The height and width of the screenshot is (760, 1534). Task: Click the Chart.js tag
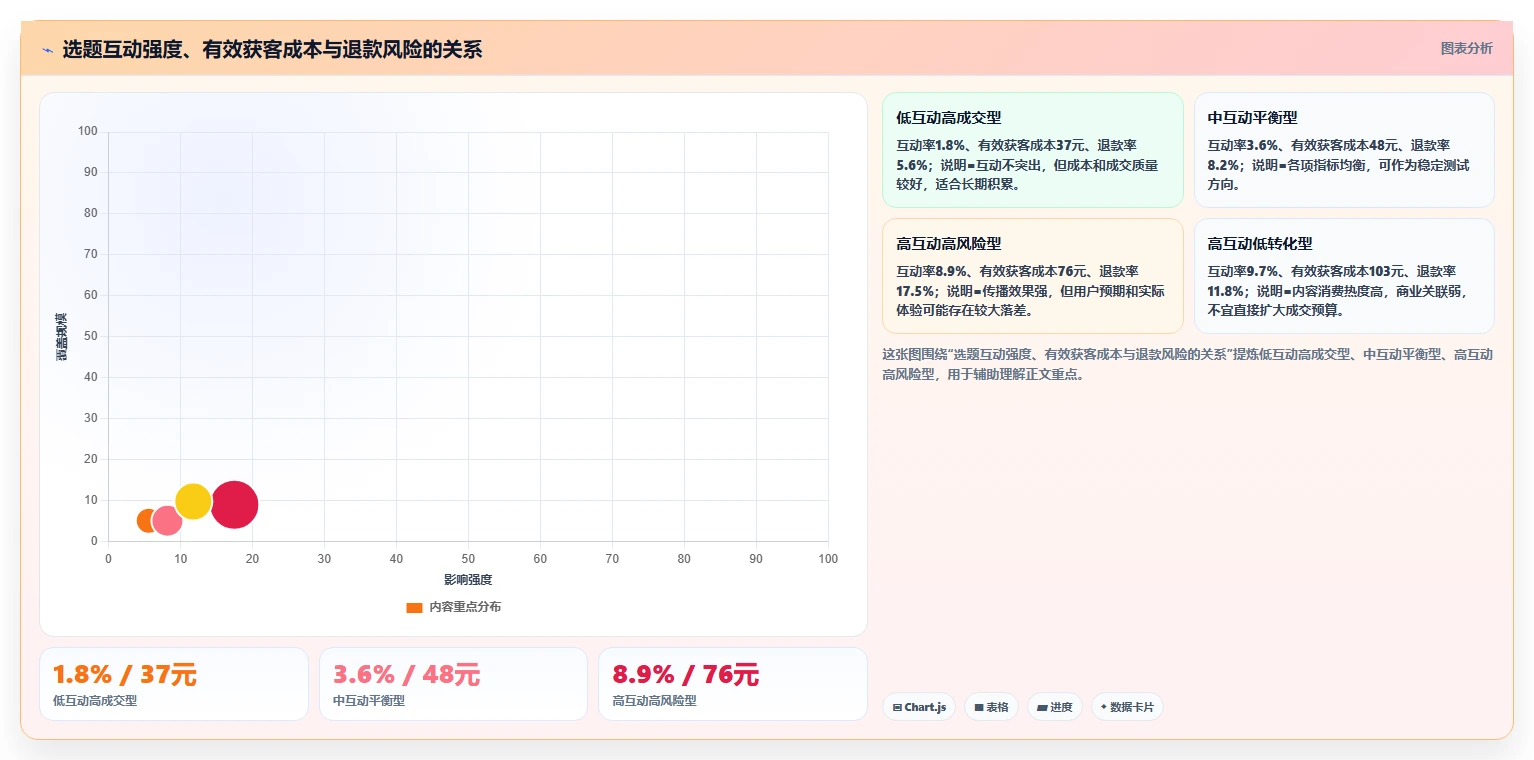919,707
